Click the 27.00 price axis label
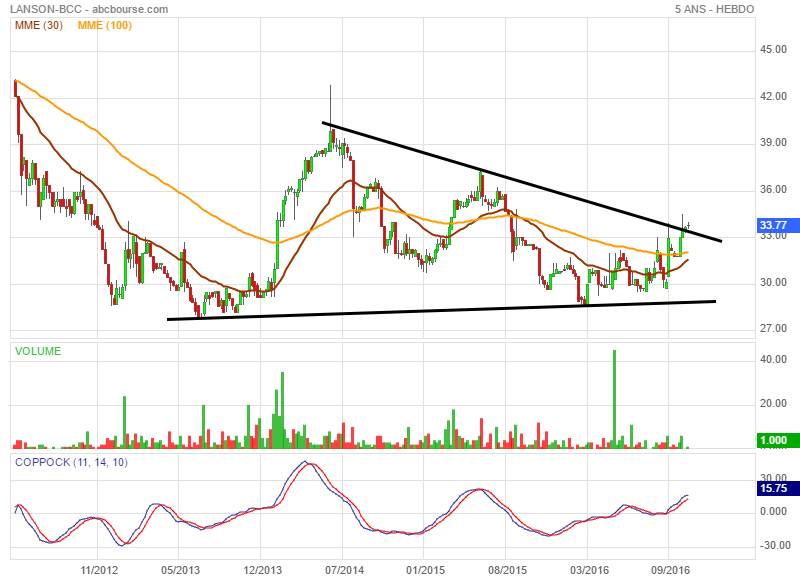The image size is (800, 580). pyautogui.click(x=773, y=329)
